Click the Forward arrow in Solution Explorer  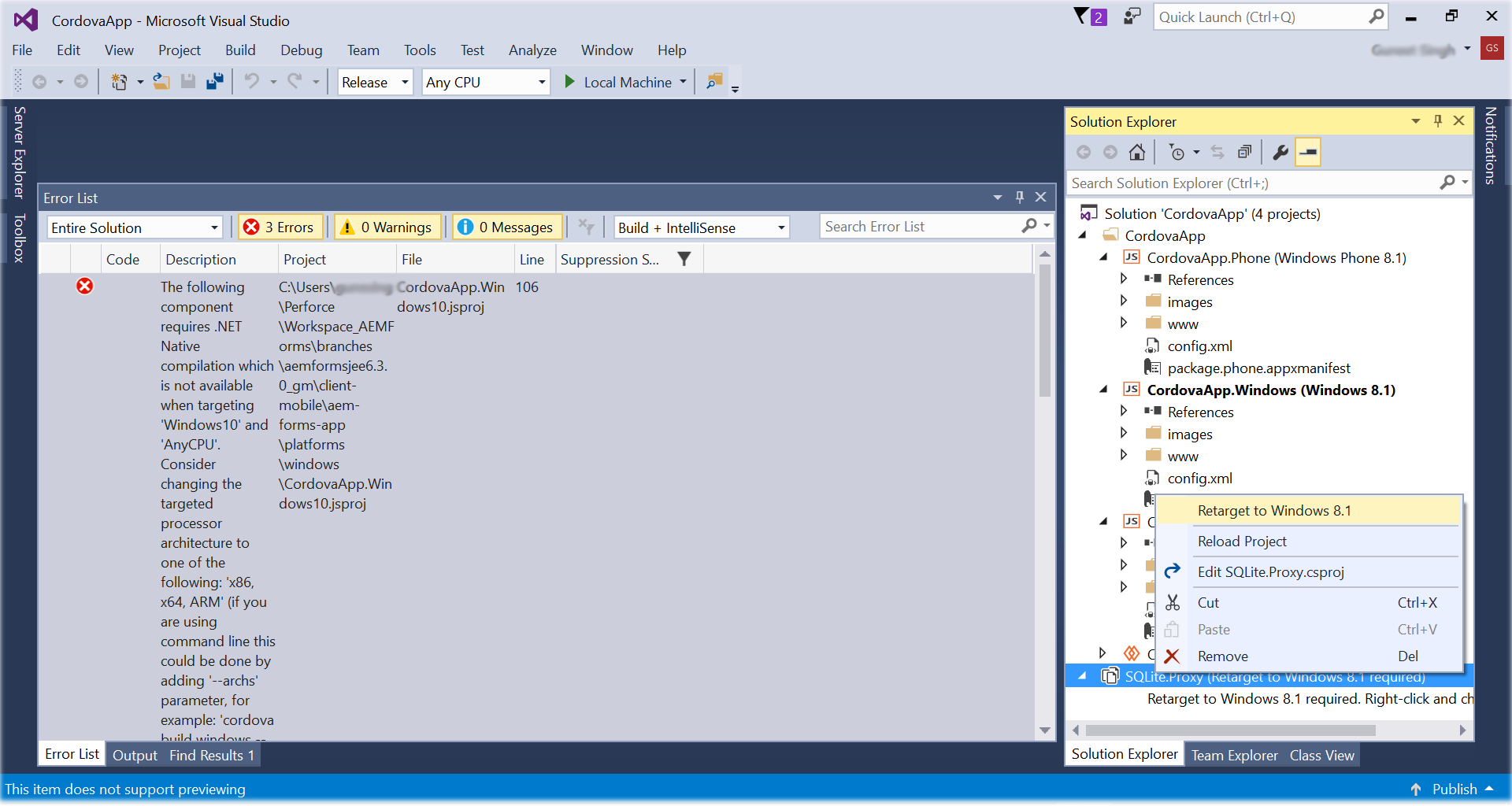tap(1110, 152)
